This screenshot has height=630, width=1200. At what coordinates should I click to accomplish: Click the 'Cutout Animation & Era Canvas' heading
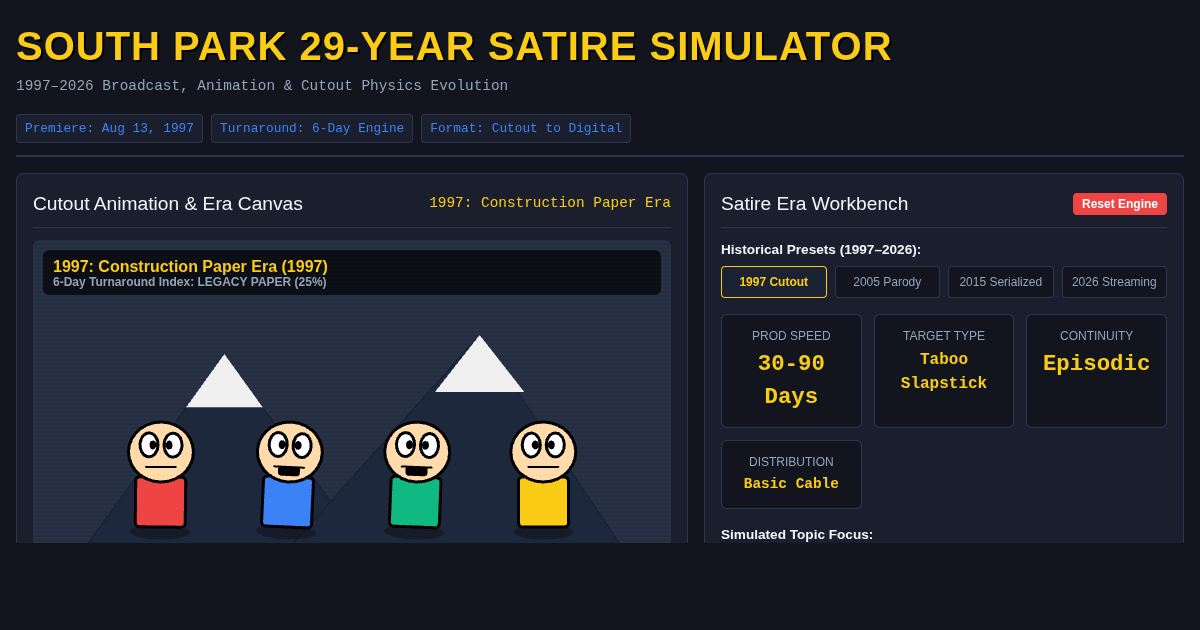[x=168, y=204]
